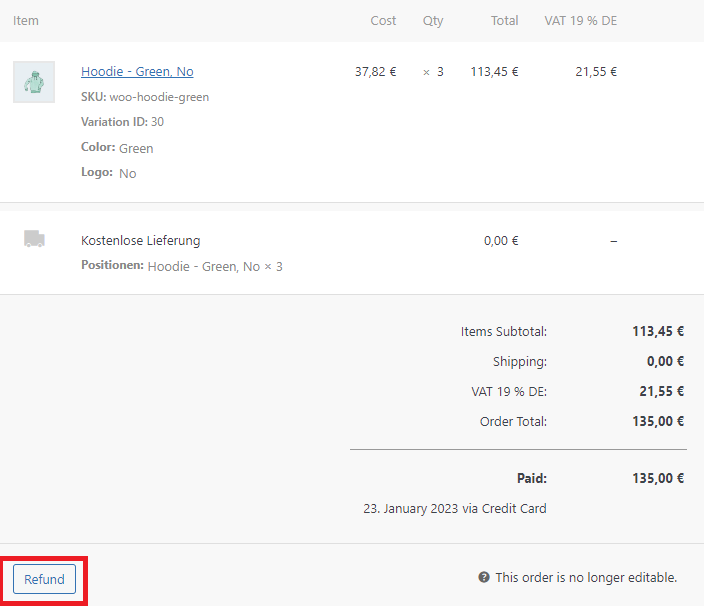Click the Logo: No attribute

point(108,173)
